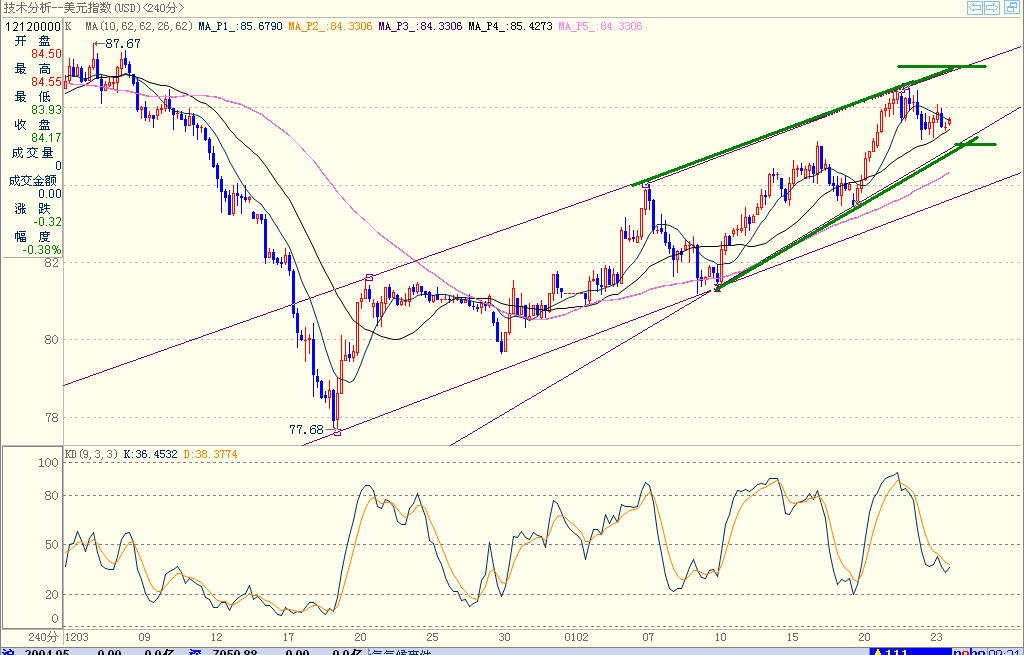
Task: Click the highest price 84.55
Action: point(46,82)
